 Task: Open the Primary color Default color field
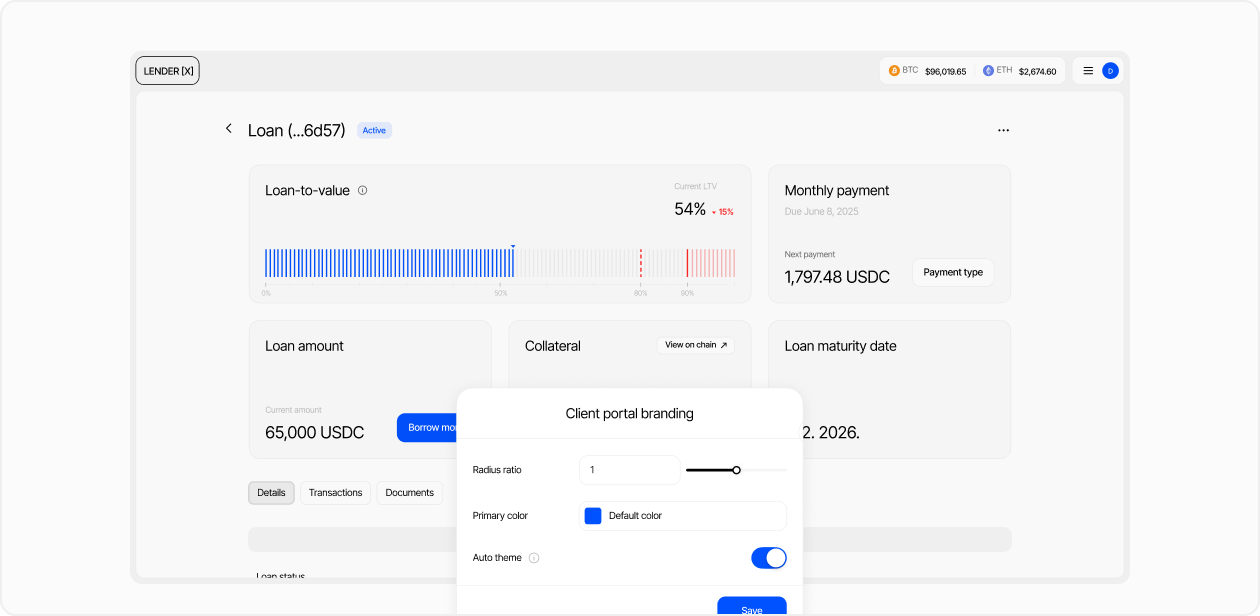(x=683, y=516)
